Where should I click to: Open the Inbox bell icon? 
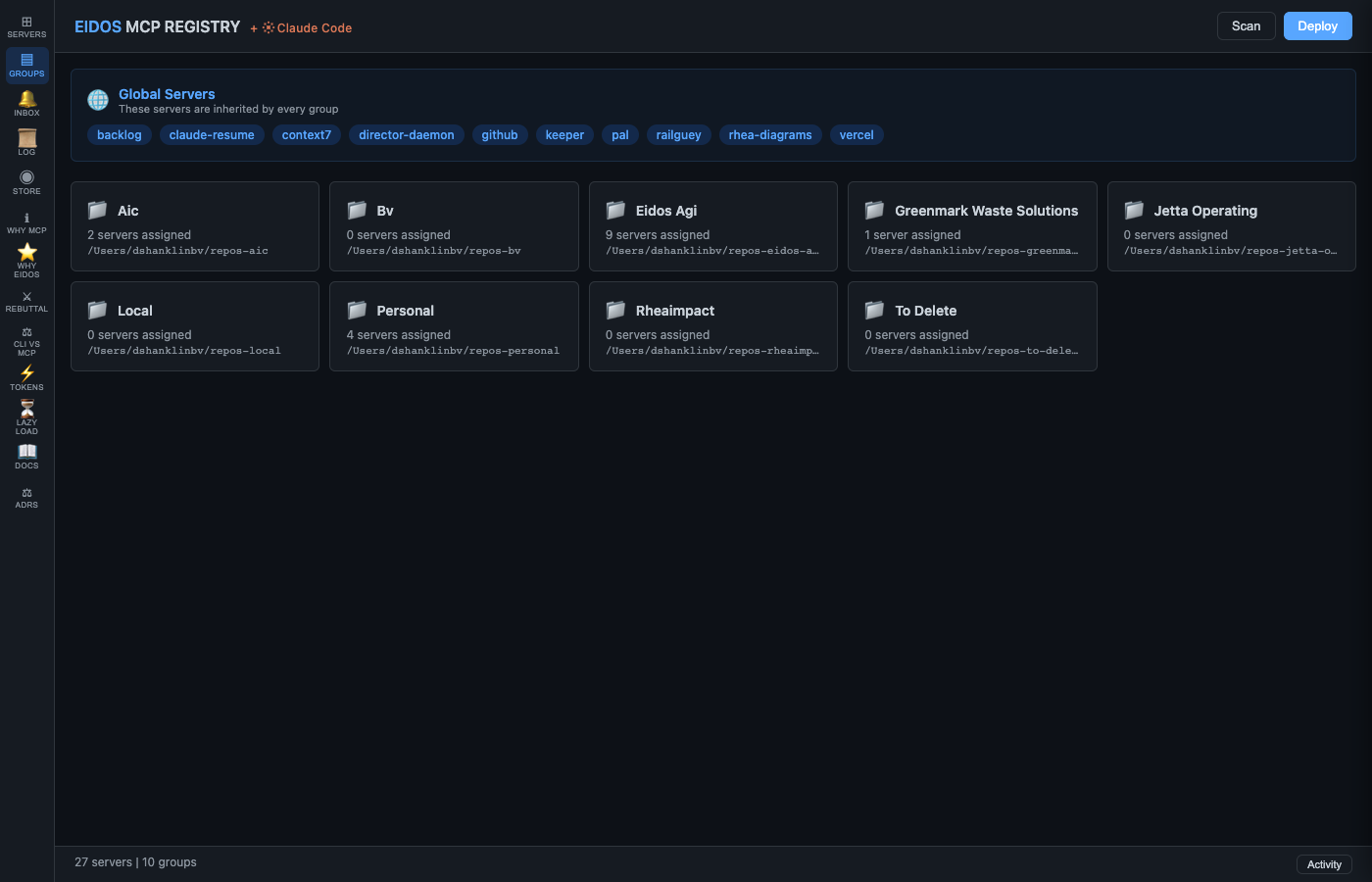coord(26,99)
